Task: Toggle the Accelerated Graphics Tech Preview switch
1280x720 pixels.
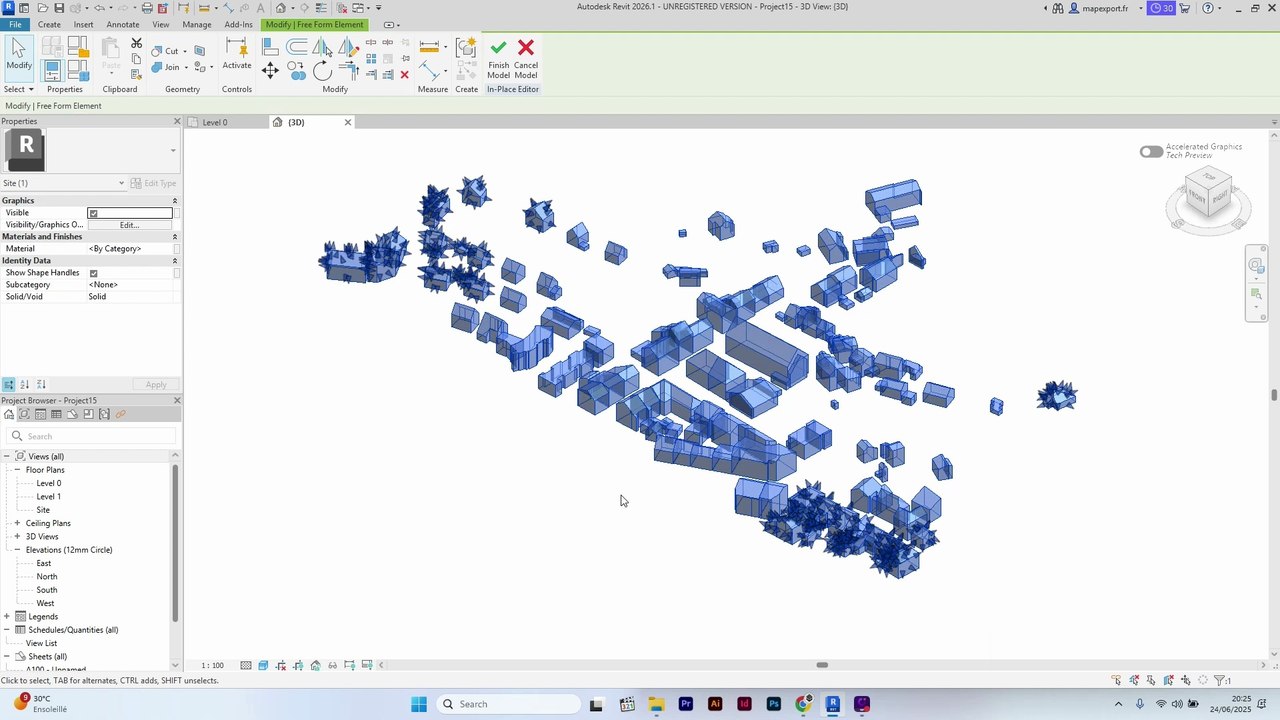Action: (x=1151, y=152)
